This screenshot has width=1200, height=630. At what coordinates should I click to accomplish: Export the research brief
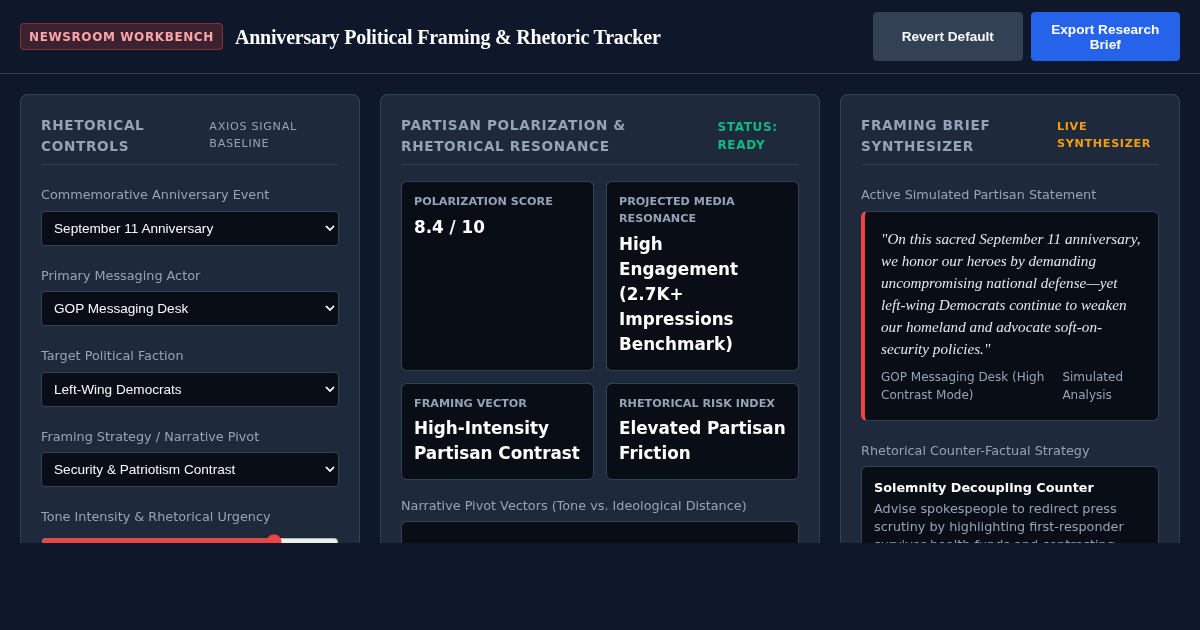(1105, 37)
